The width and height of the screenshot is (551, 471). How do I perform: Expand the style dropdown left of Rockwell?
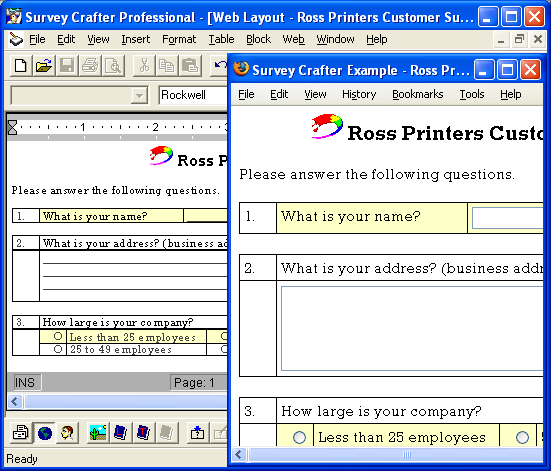pos(139,95)
